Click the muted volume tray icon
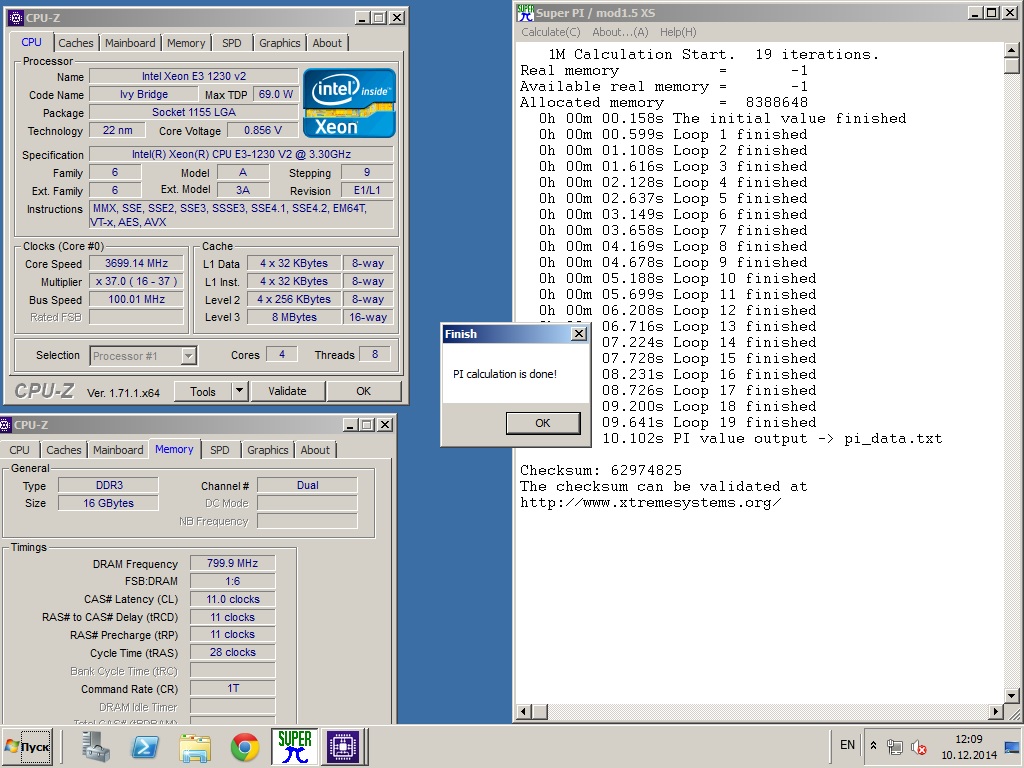 918,747
